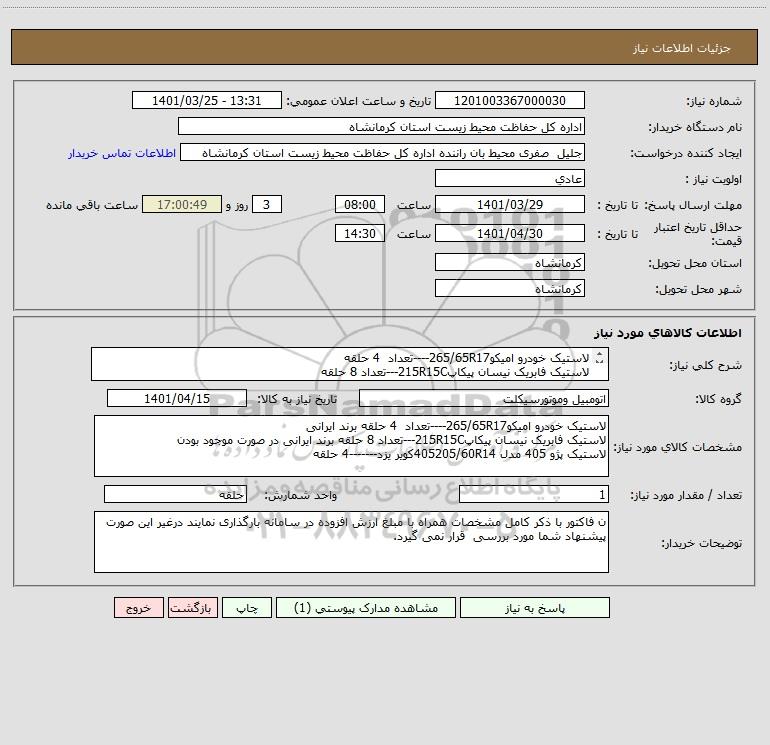Click the تاریخ نیاز به کالا field 1401/04/15
This screenshot has width=770, height=745.
[x=177, y=398]
